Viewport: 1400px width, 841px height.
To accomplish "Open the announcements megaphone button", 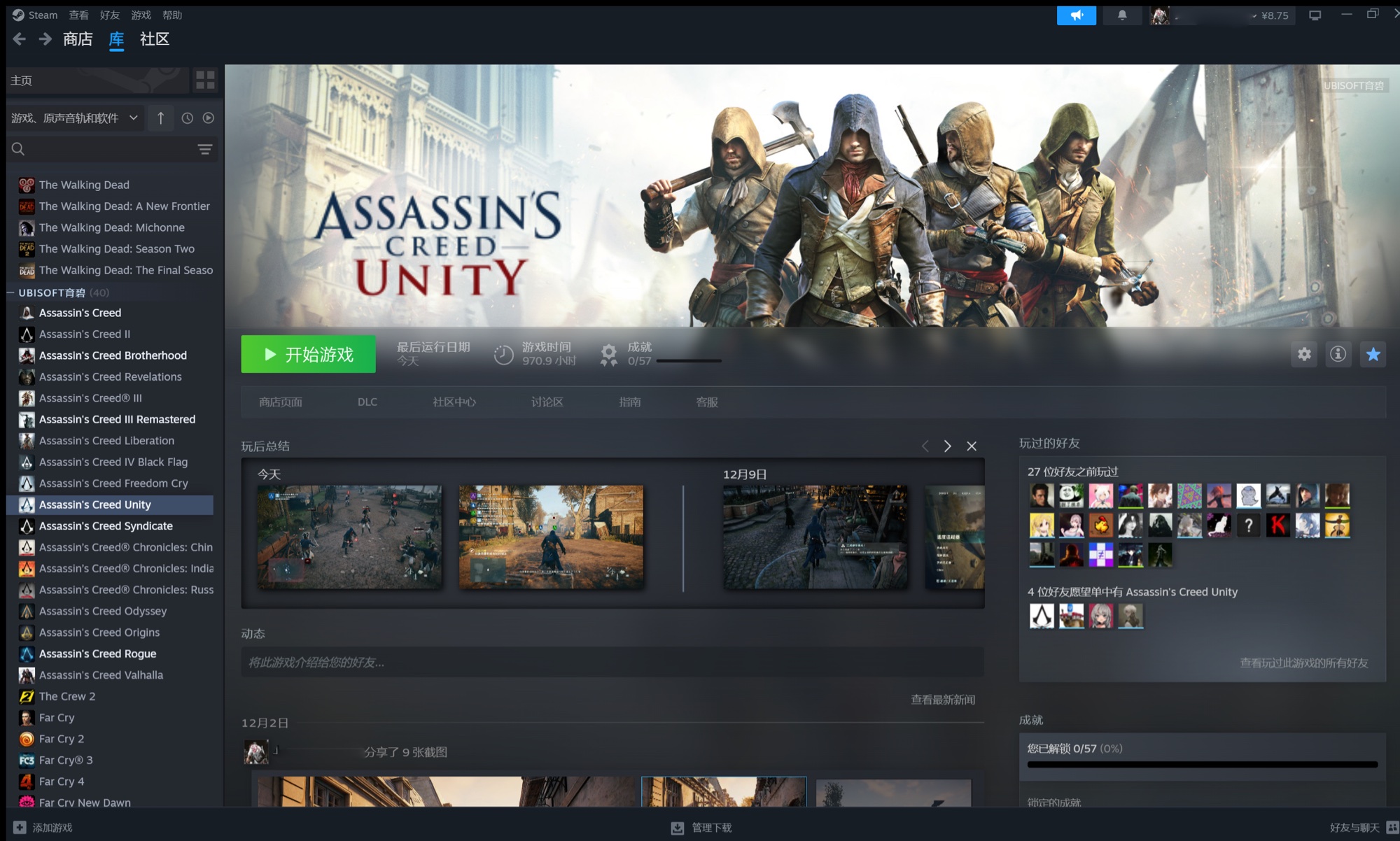I will 1076,15.
